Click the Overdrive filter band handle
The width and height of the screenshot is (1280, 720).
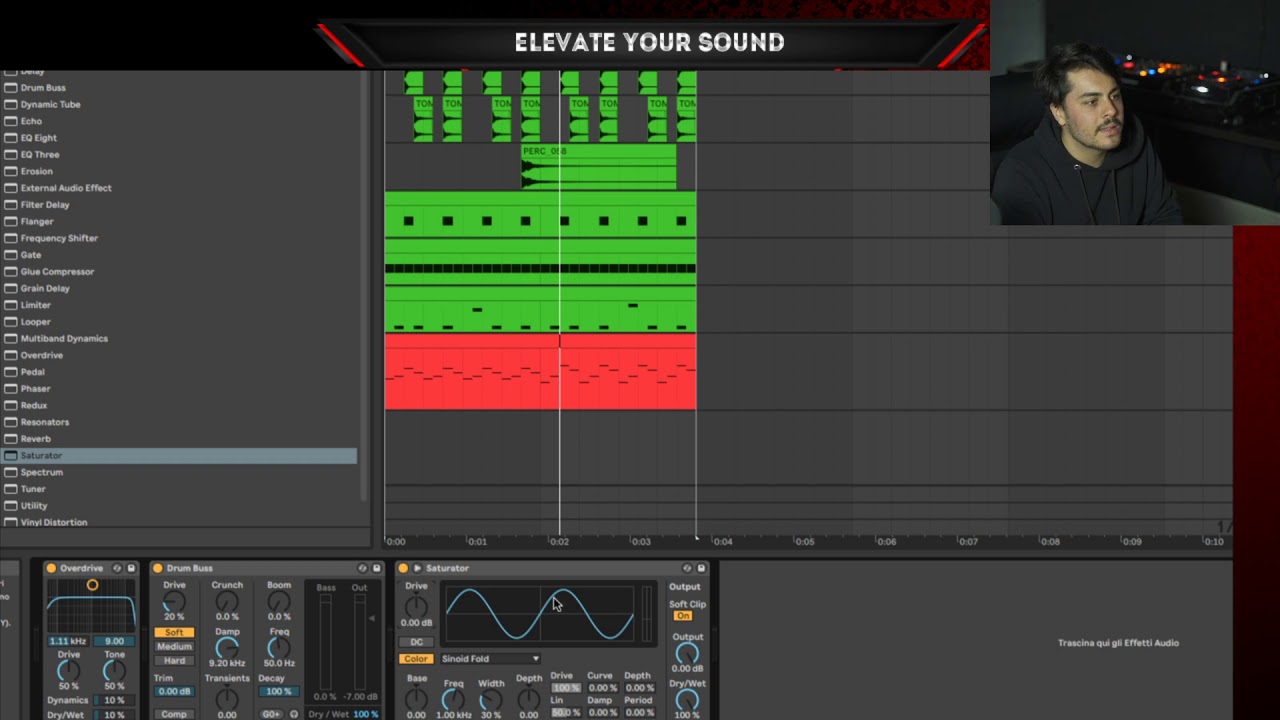(92, 585)
